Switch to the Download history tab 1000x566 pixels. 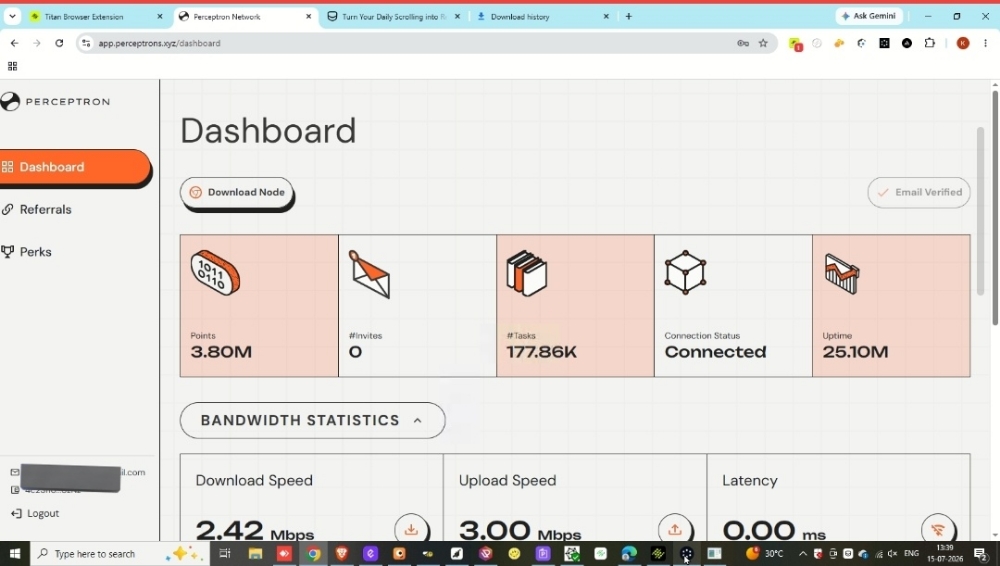pos(543,17)
